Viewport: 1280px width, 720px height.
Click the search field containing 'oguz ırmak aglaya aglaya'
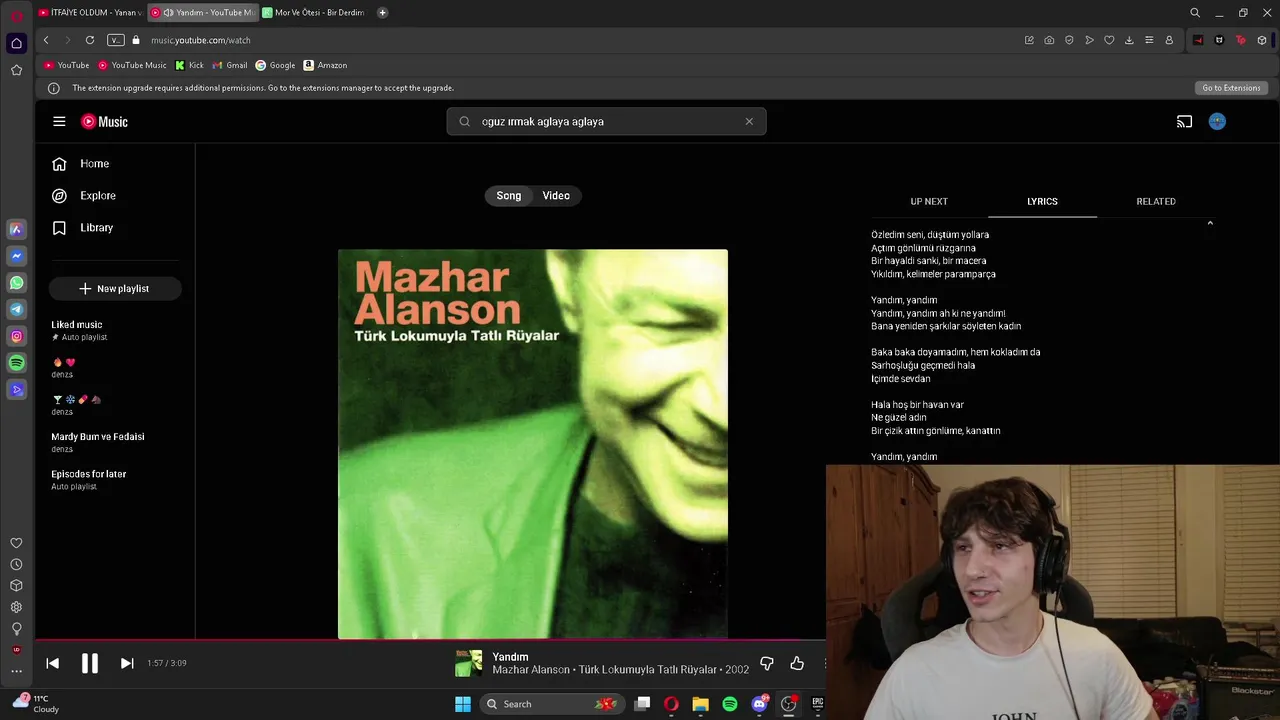pos(606,121)
